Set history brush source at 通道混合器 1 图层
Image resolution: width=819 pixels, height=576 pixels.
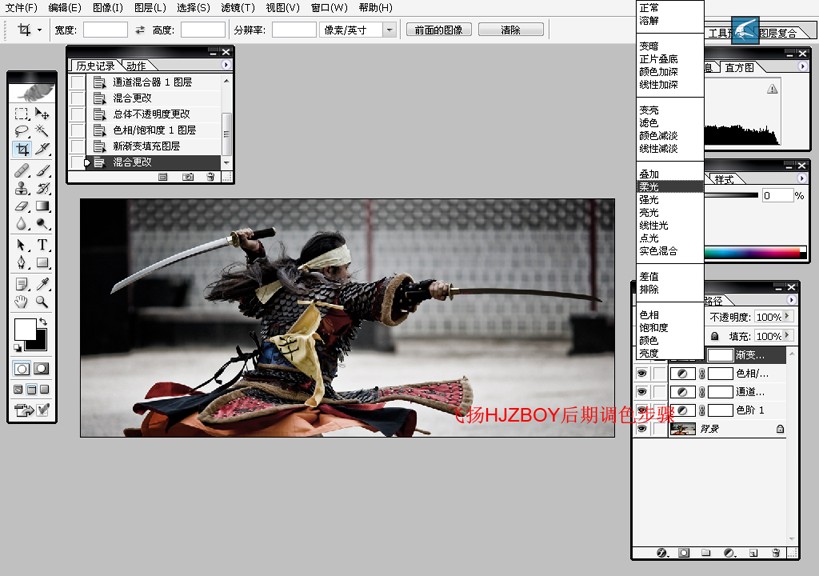coord(77,82)
